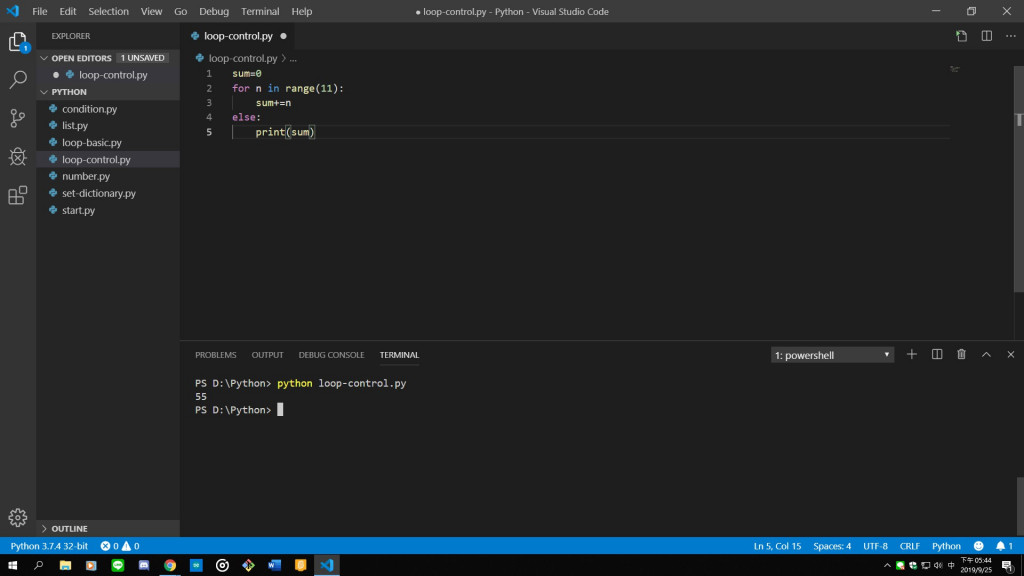Select loop-control.py under Open Editors
1024x576 pixels.
(x=108, y=74)
